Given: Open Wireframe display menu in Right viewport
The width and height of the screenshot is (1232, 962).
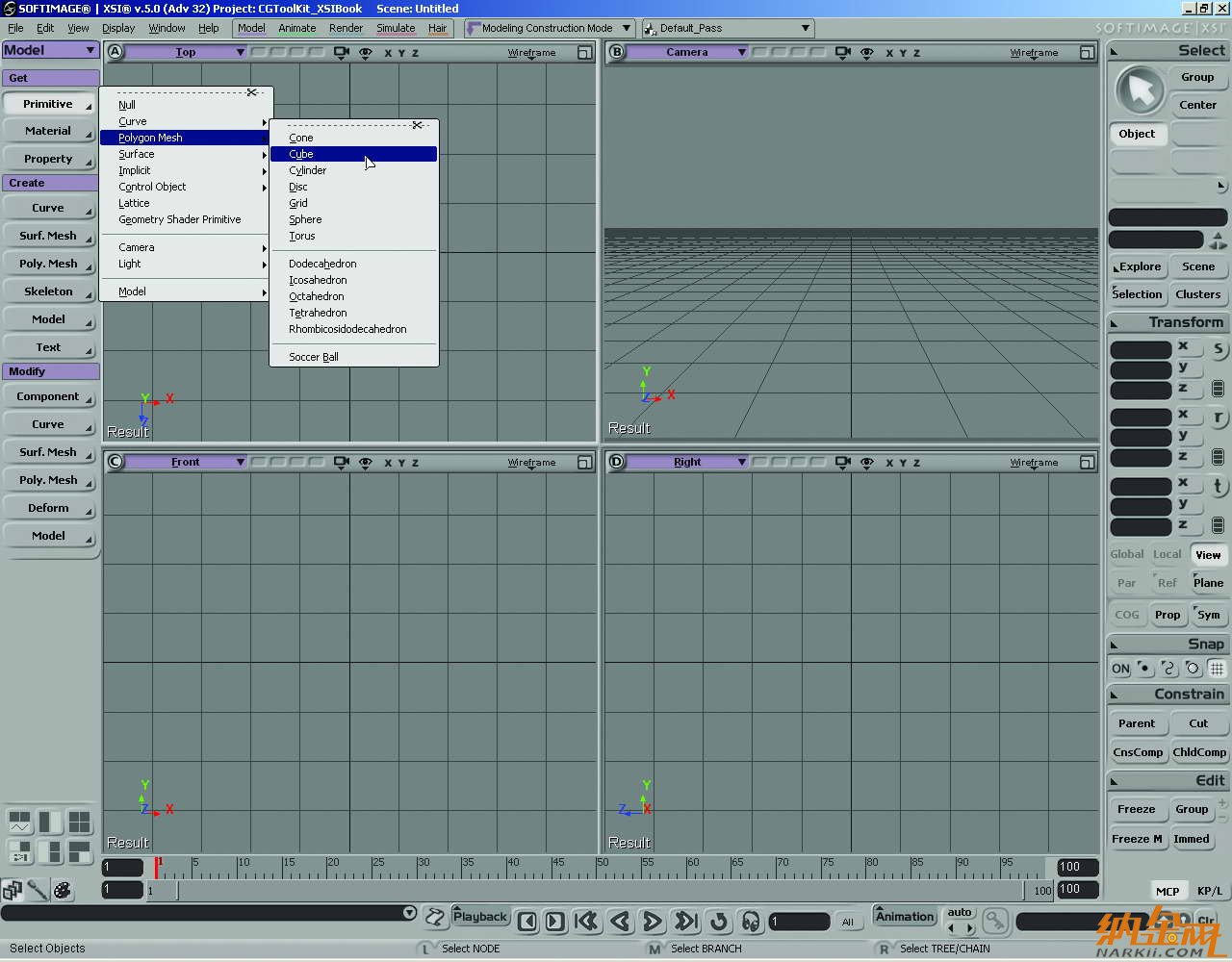Looking at the screenshot, I should [1034, 463].
